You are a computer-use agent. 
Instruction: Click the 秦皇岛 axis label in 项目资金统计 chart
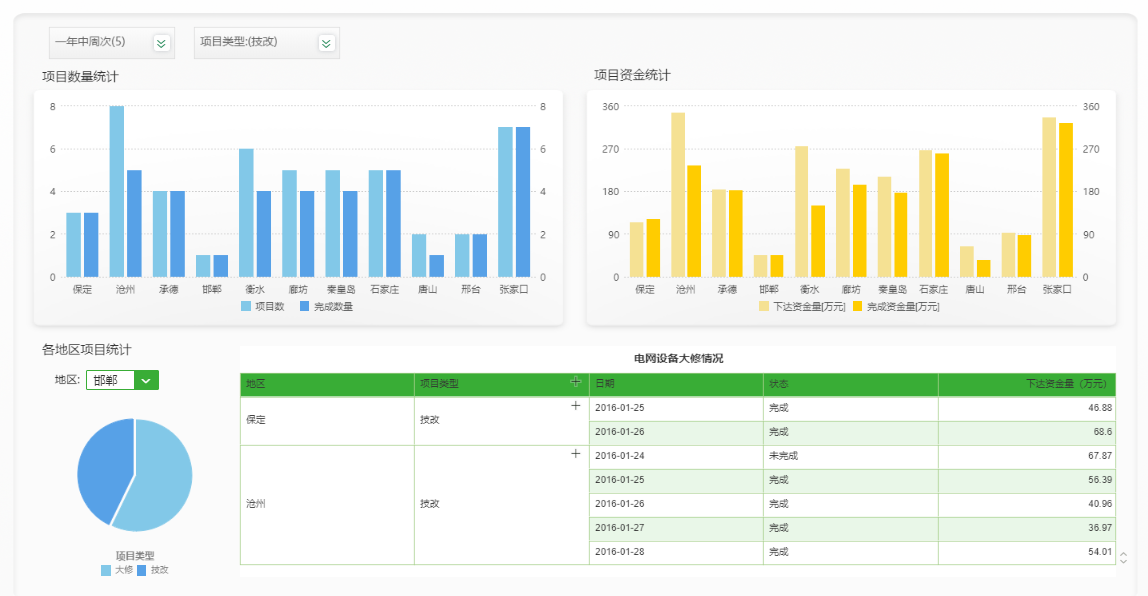(892, 289)
